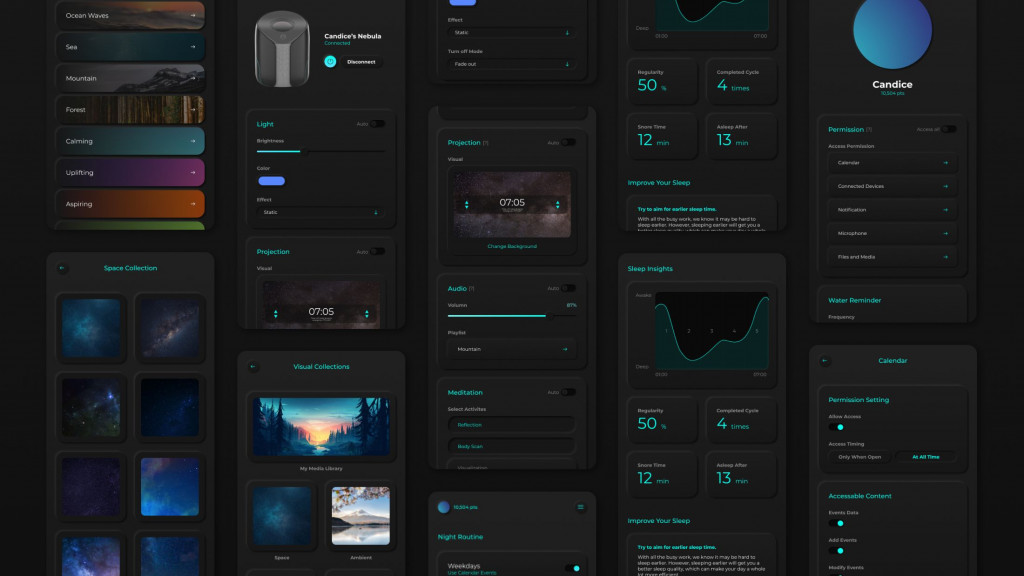Select My Media Library forest thumbnail
Screen dimensions: 1024x576
tap(321, 427)
